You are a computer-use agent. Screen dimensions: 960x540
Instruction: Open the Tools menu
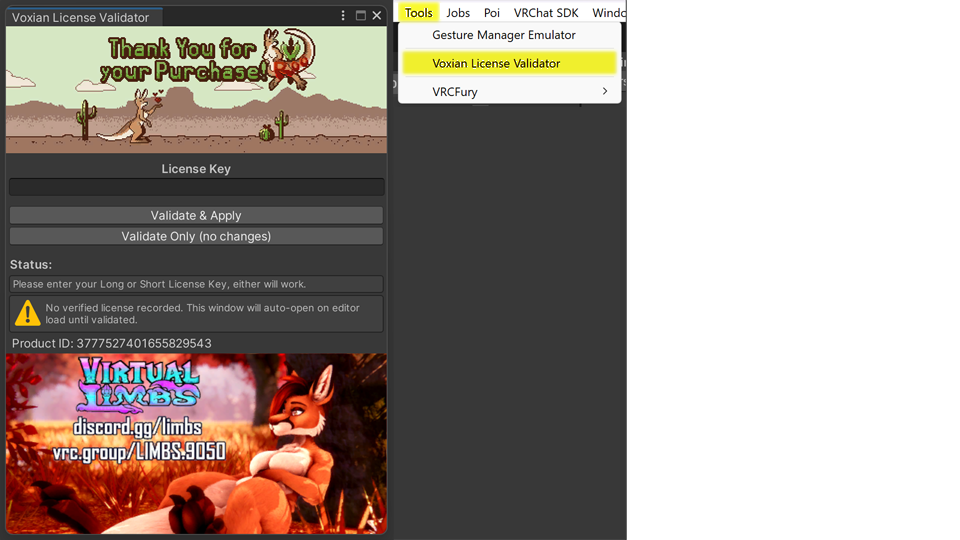pos(418,13)
